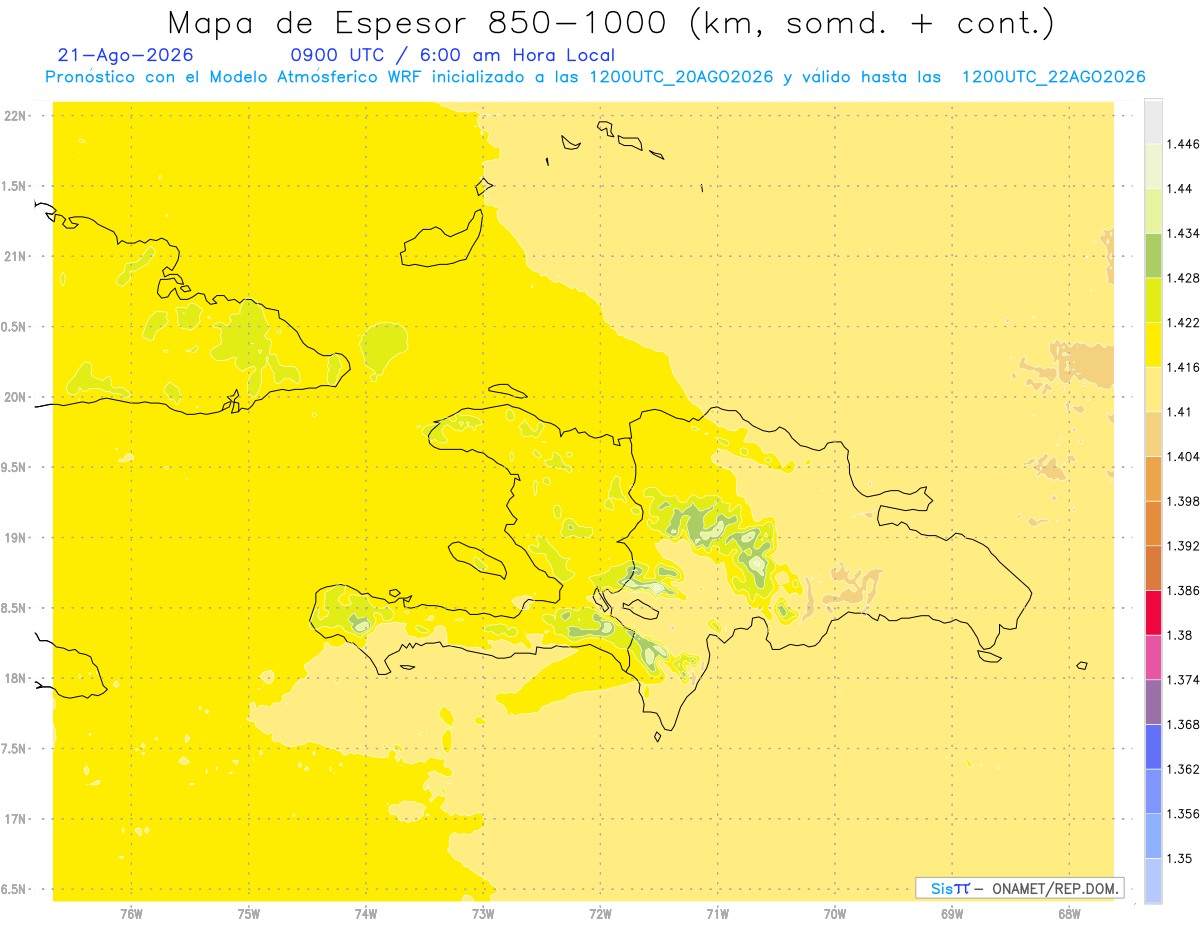The width and height of the screenshot is (1200, 927).
Task: Click the 76W longitude axis label
Action: coord(131,912)
